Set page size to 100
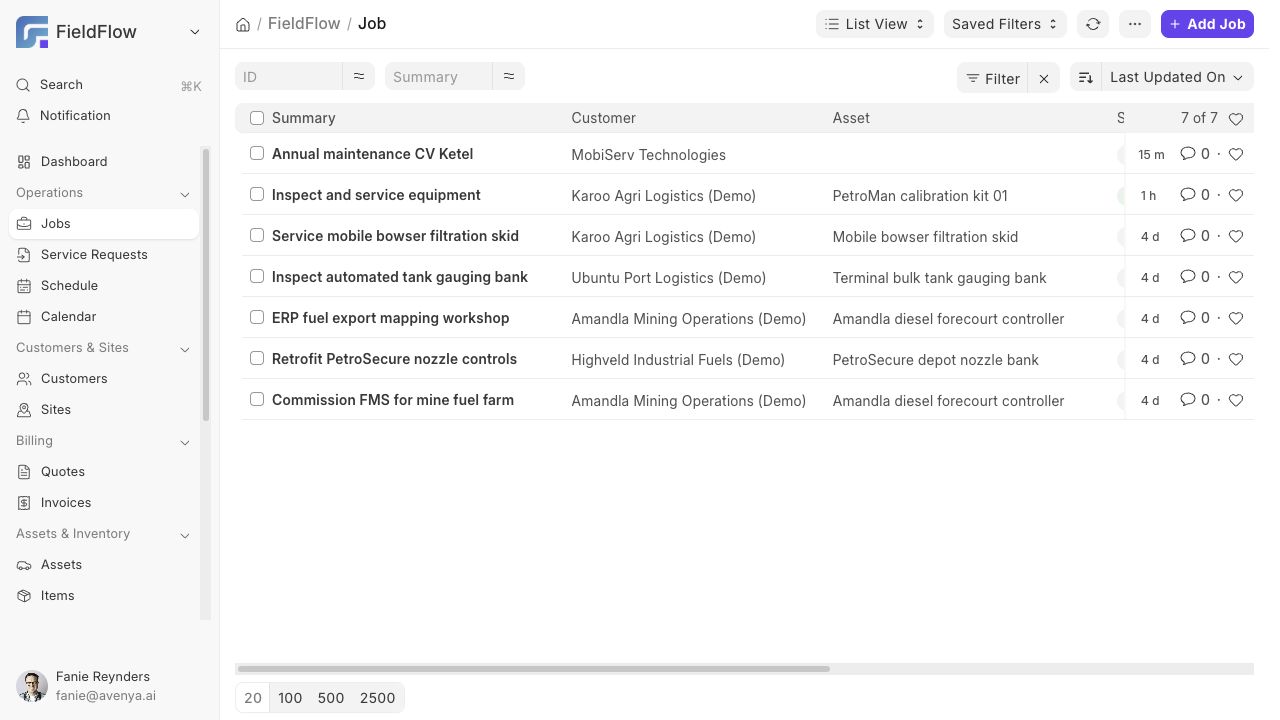Image resolution: width=1280 pixels, height=720 pixels. (290, 698)
